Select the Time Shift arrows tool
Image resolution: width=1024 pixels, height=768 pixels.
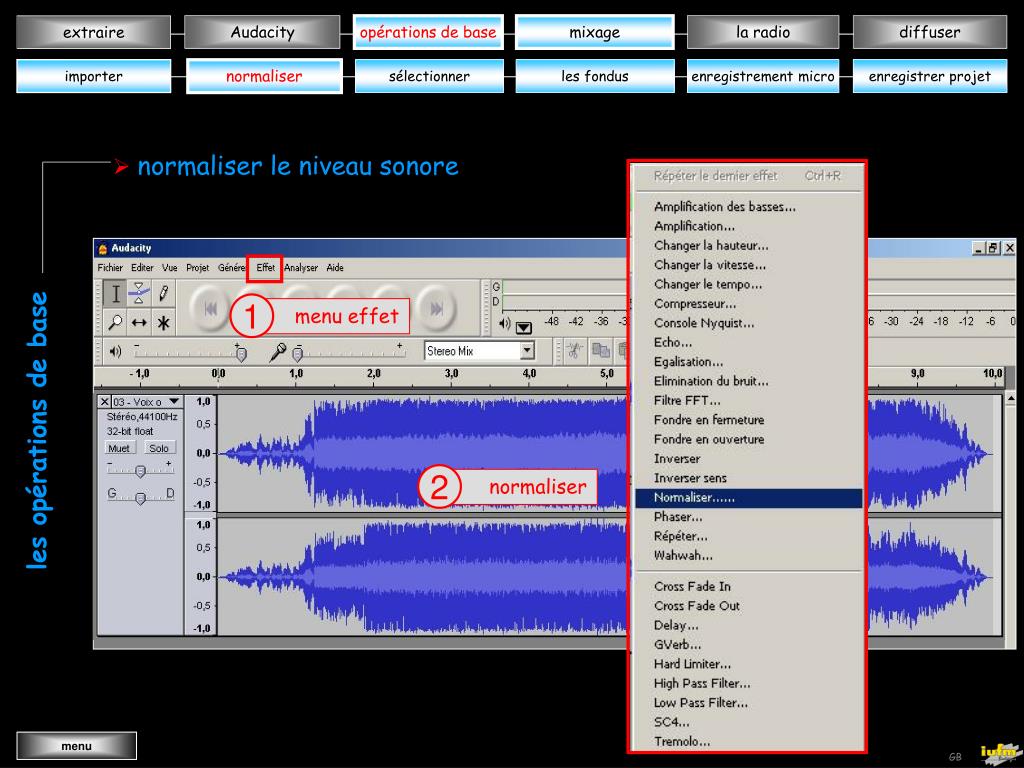coord(139,322)
